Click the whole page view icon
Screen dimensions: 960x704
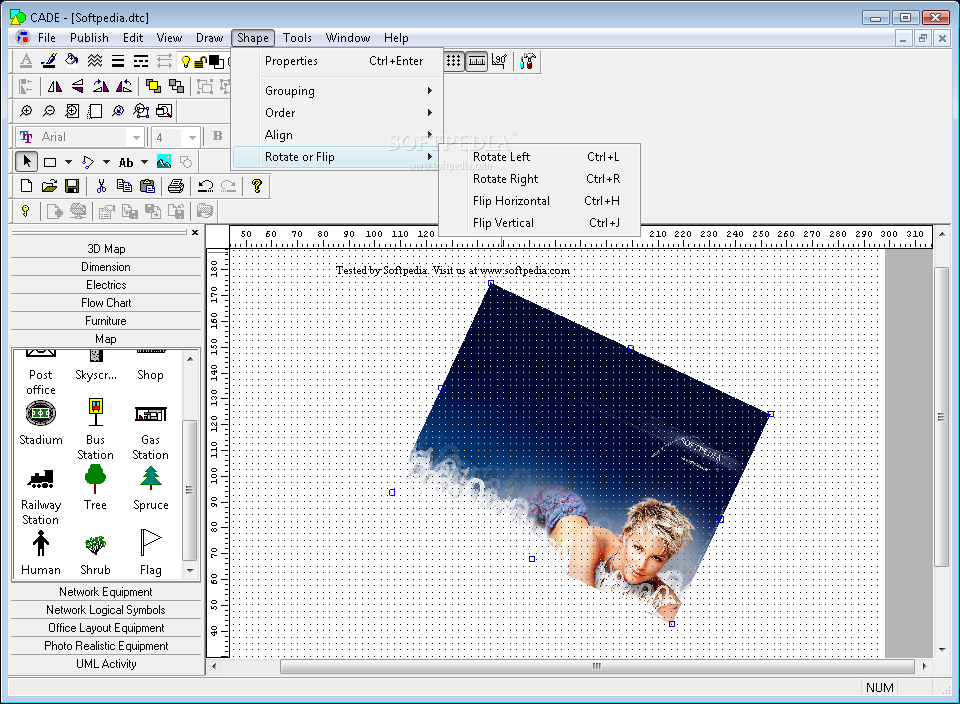[x=95, y=111]
